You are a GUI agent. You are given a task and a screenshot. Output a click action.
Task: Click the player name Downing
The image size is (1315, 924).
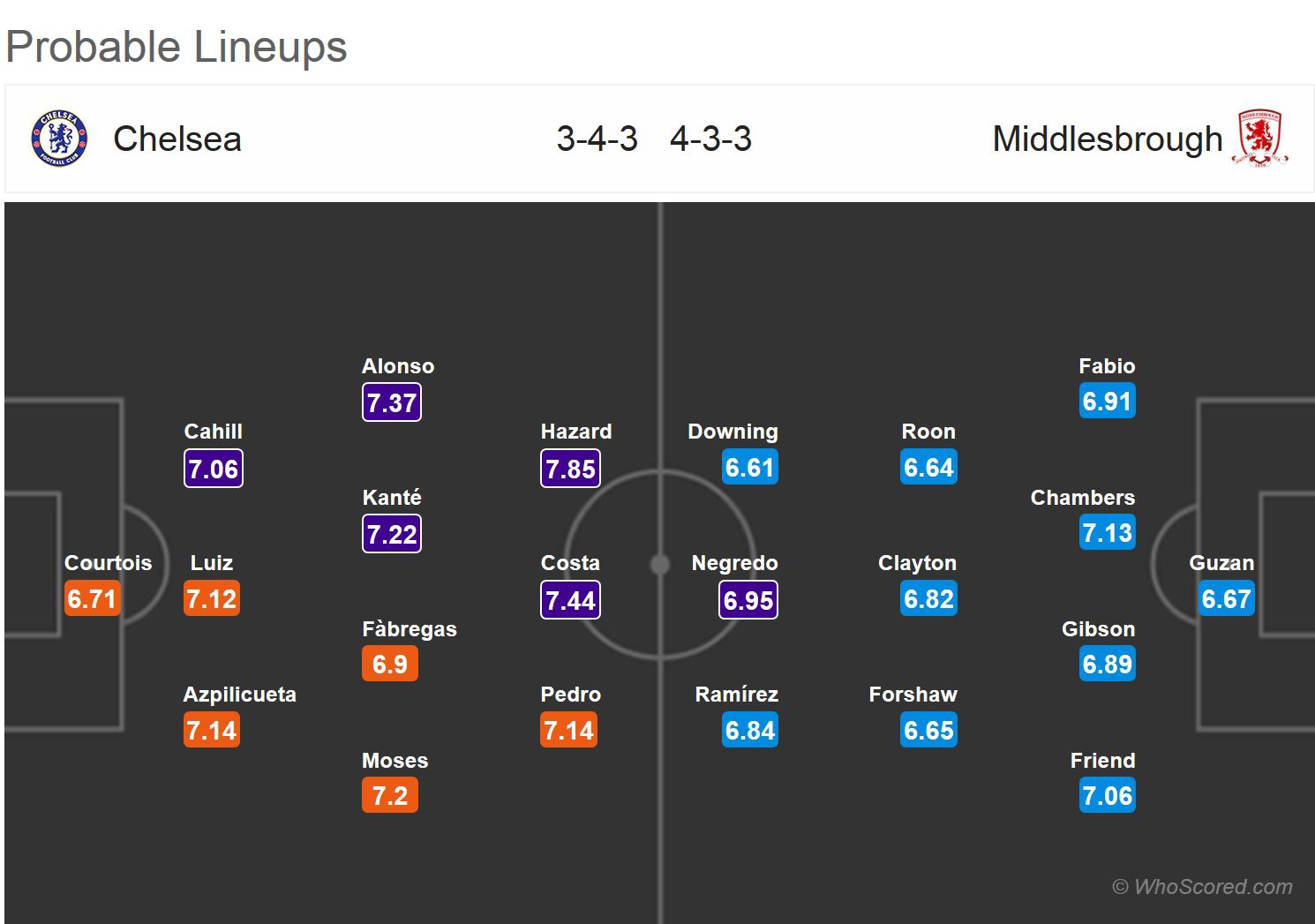point(733,432)
